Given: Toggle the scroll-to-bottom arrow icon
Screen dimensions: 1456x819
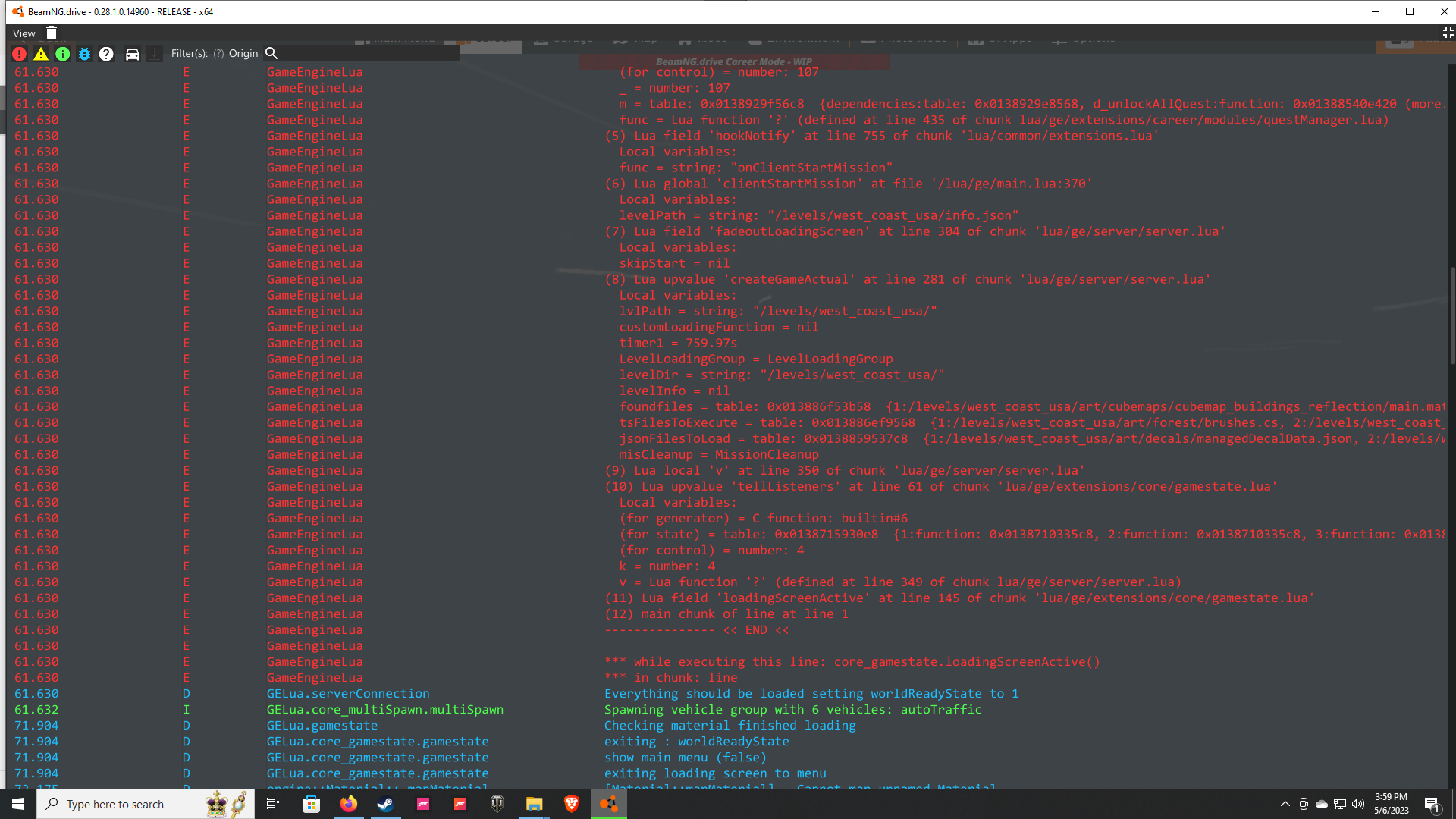Looking at the screenshot, I should pos(154,54).
